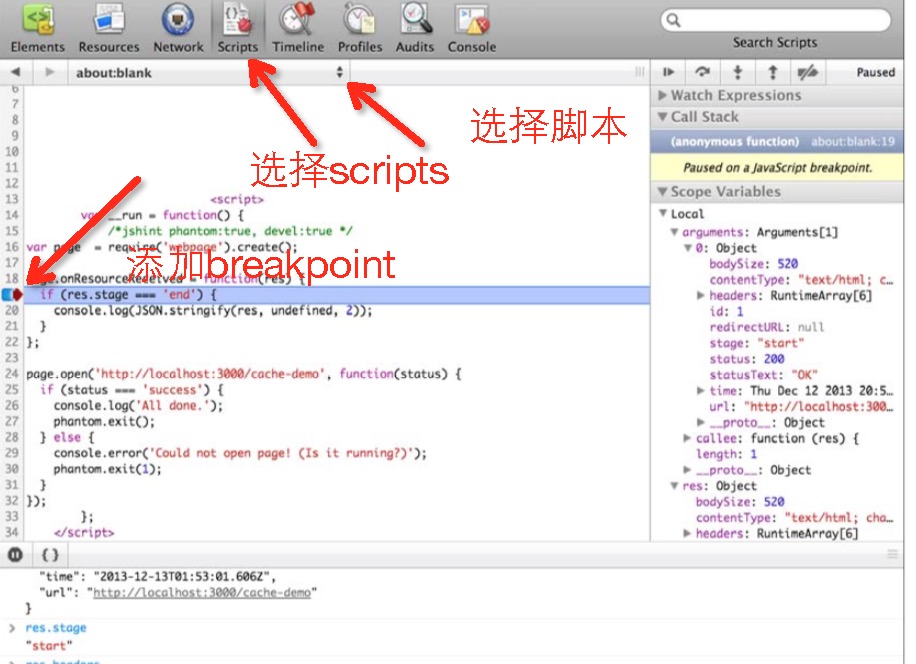
Task: Click bodySize: 520 under res
Action: 740,502
